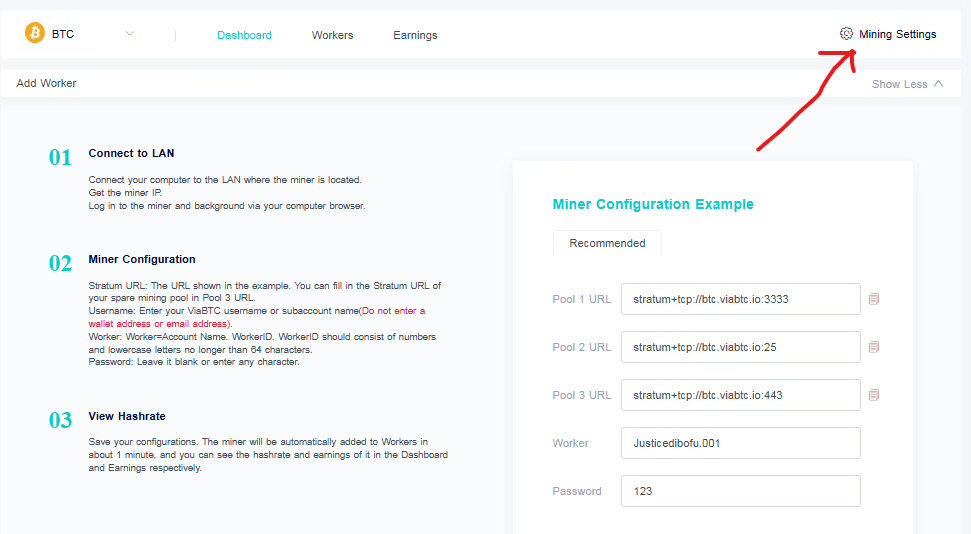Copy the Pool 3 URL
The image size is (971, 534).
click(874, 395)
